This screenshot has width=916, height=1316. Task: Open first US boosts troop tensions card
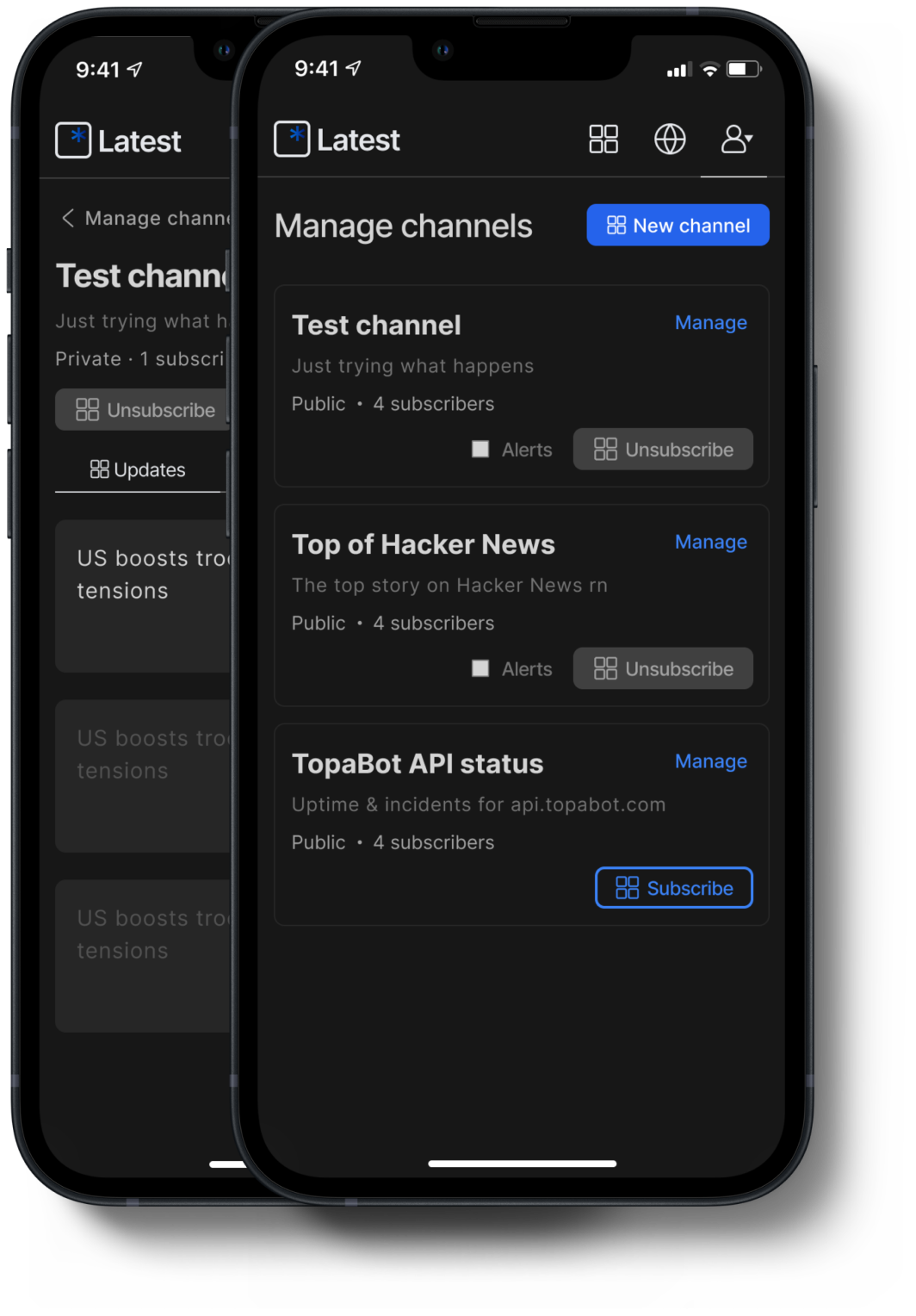[x=143, y=596]
